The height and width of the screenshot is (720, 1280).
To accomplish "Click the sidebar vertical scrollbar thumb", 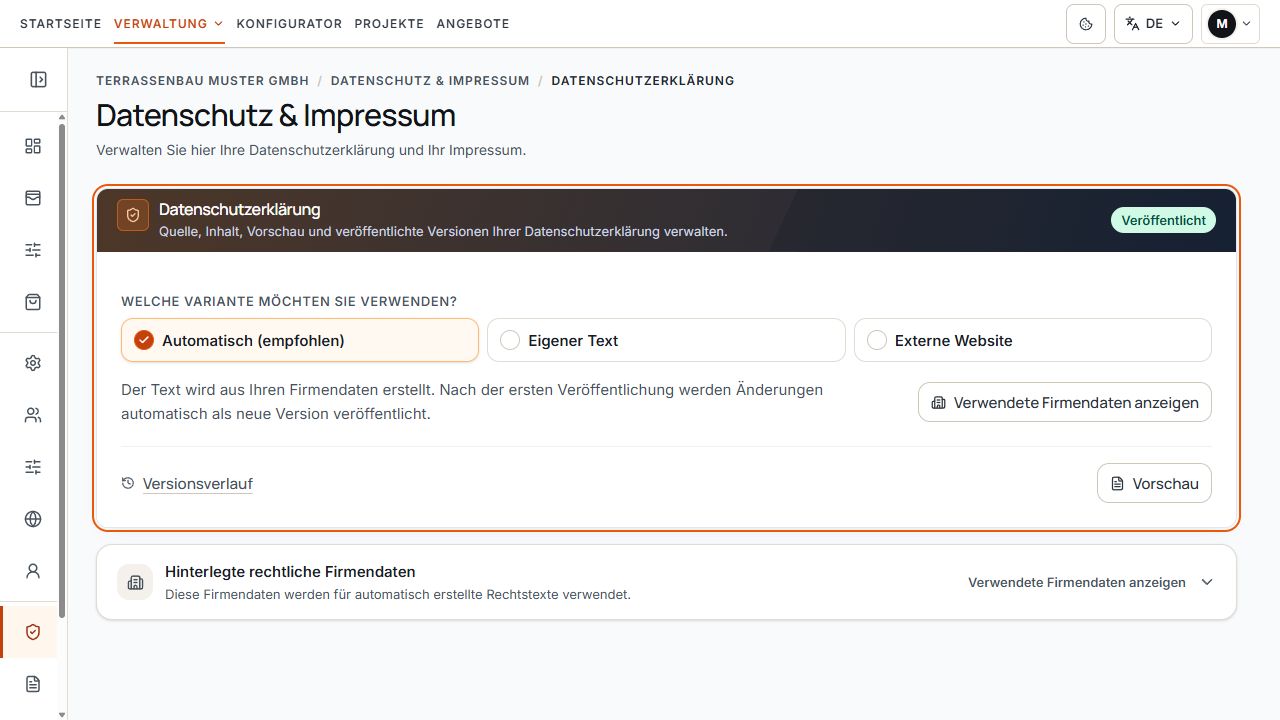I will point(62,370).
